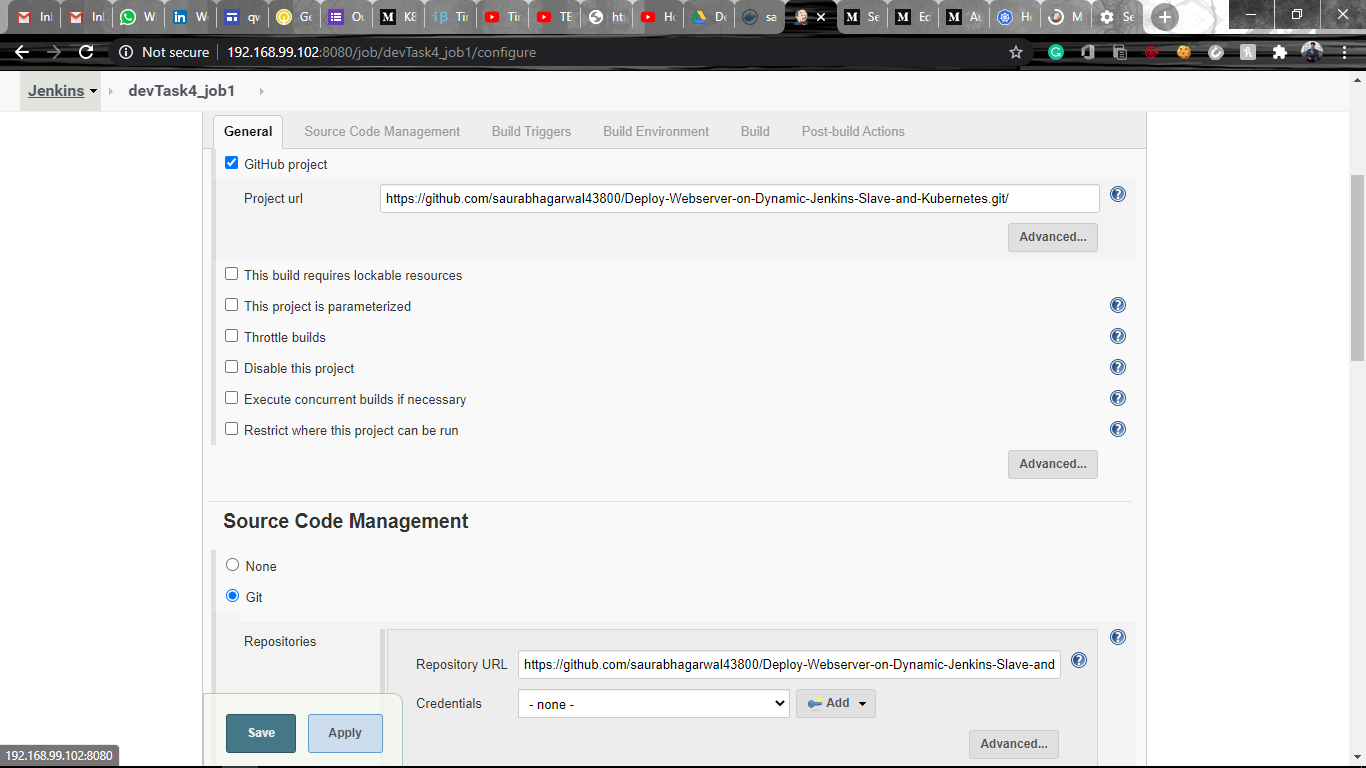Image resolution: width=1366 pixels, height=768 pixels.
Task: Open help for the Project url field
Action: tap(1118, 194)
